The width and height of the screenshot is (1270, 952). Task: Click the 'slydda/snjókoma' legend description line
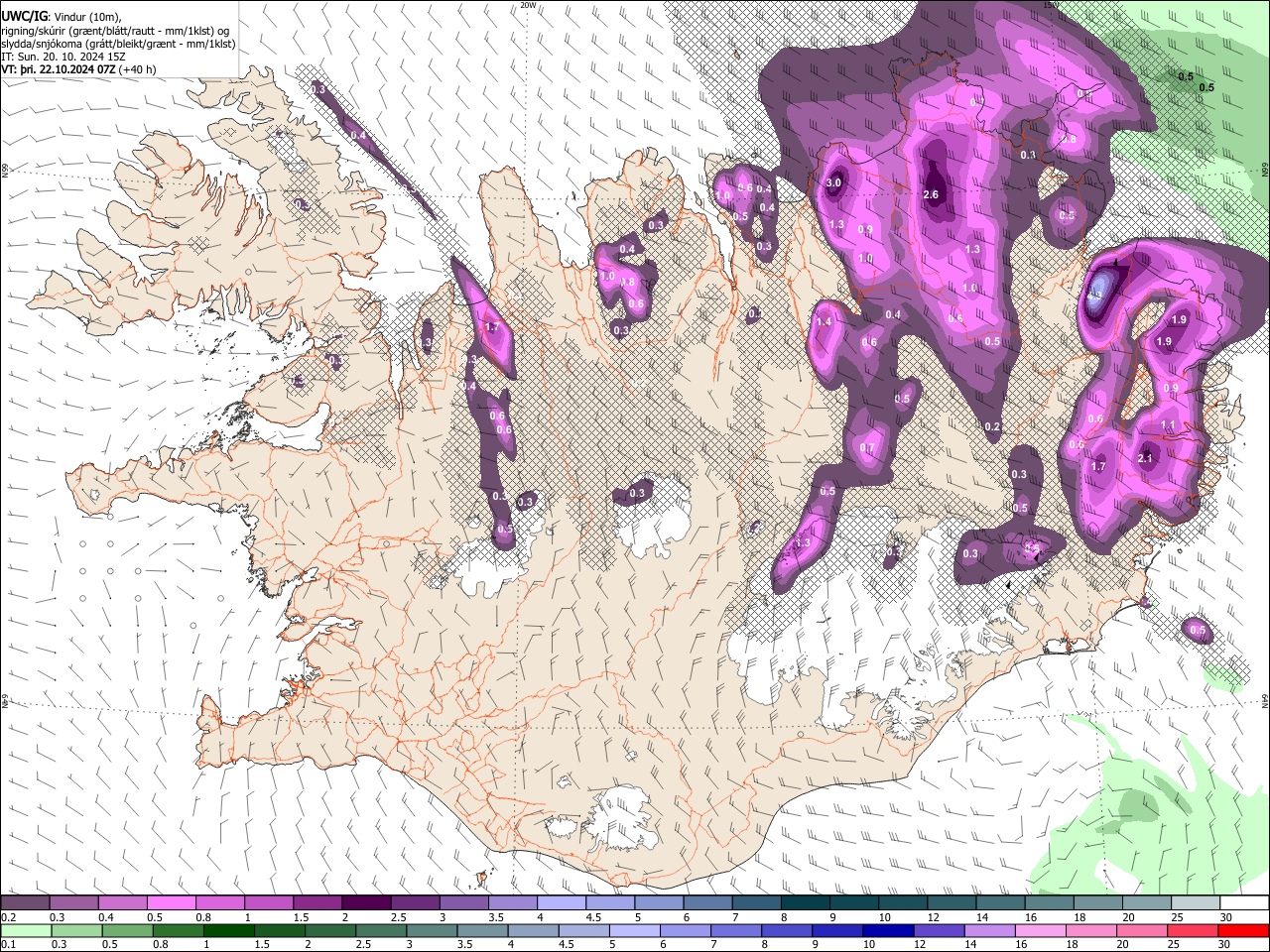[x=118, y=44]
